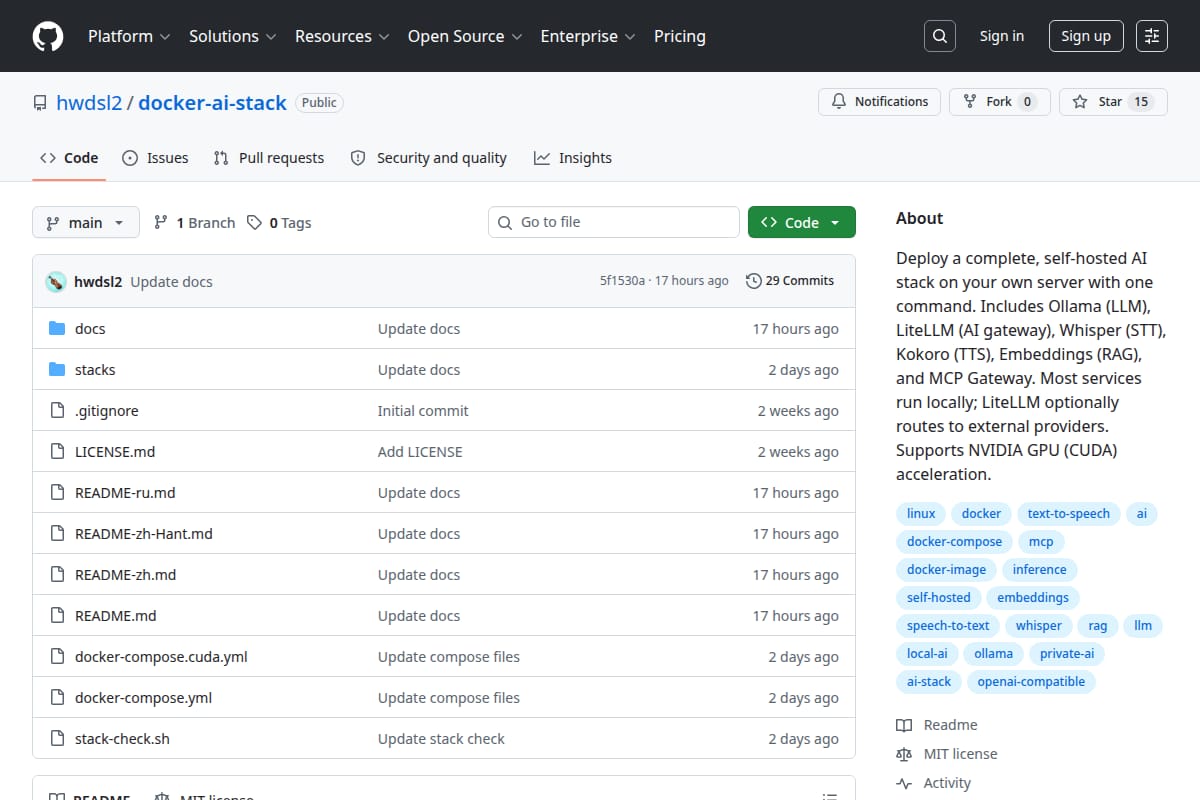
Task: Open commit hash 5f1530a
Action: pos(622,281)
